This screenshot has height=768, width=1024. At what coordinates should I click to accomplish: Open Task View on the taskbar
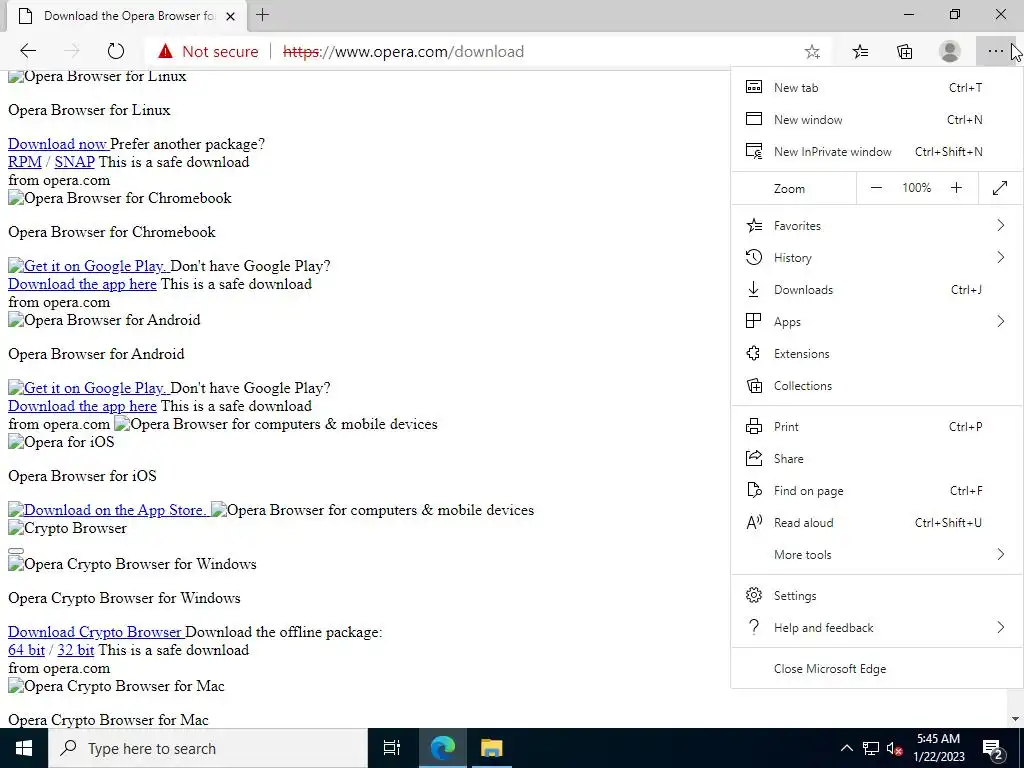pyautogui.click(x=392, y=748)
